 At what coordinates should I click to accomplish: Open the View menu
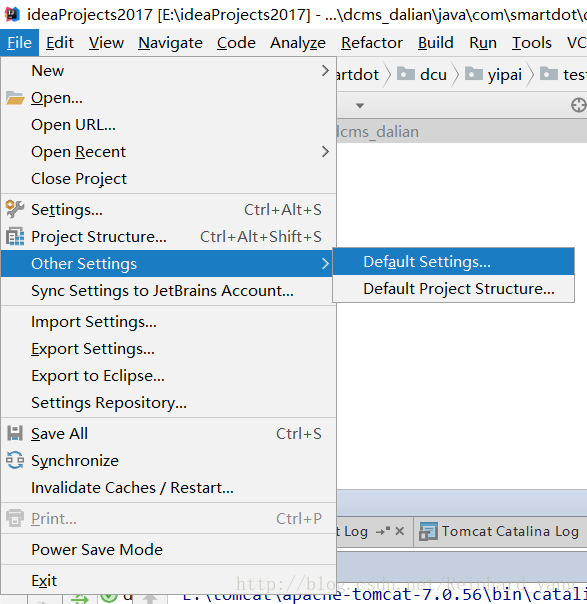click(106, 43)
